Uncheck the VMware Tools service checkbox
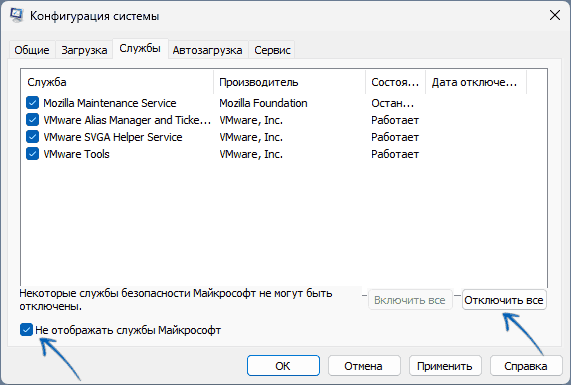 pos(32,154)
